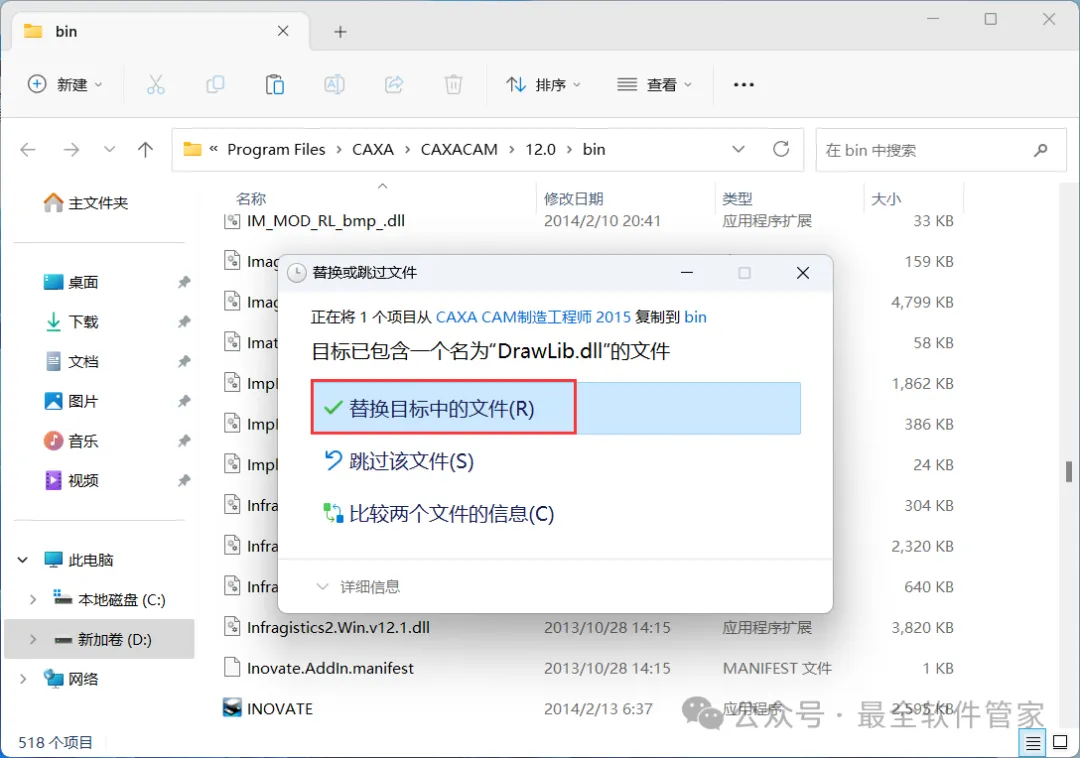Close the bin tab

click(x=283, y=31)
